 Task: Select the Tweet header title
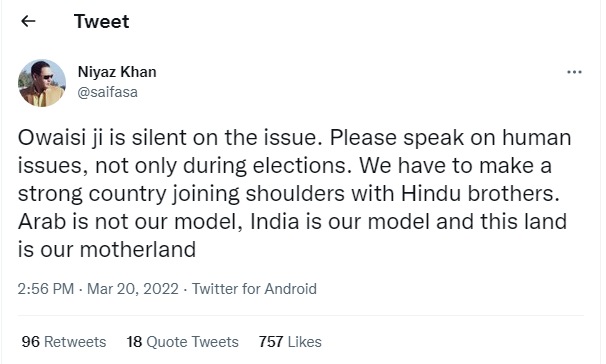[x=102, y=21]
